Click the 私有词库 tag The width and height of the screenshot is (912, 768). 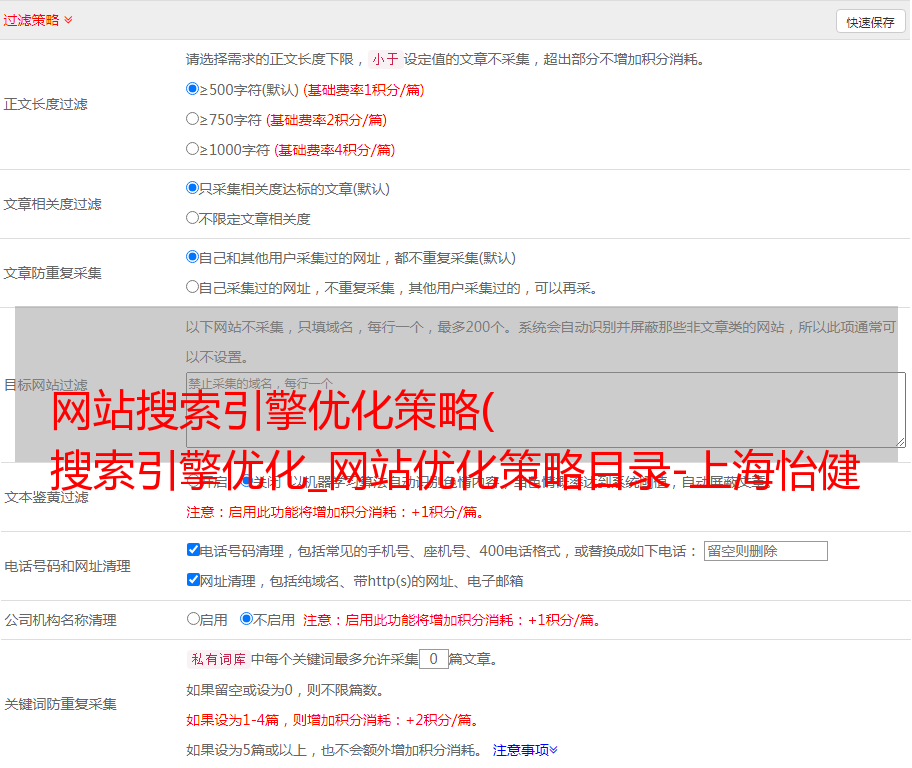point(219,659)
